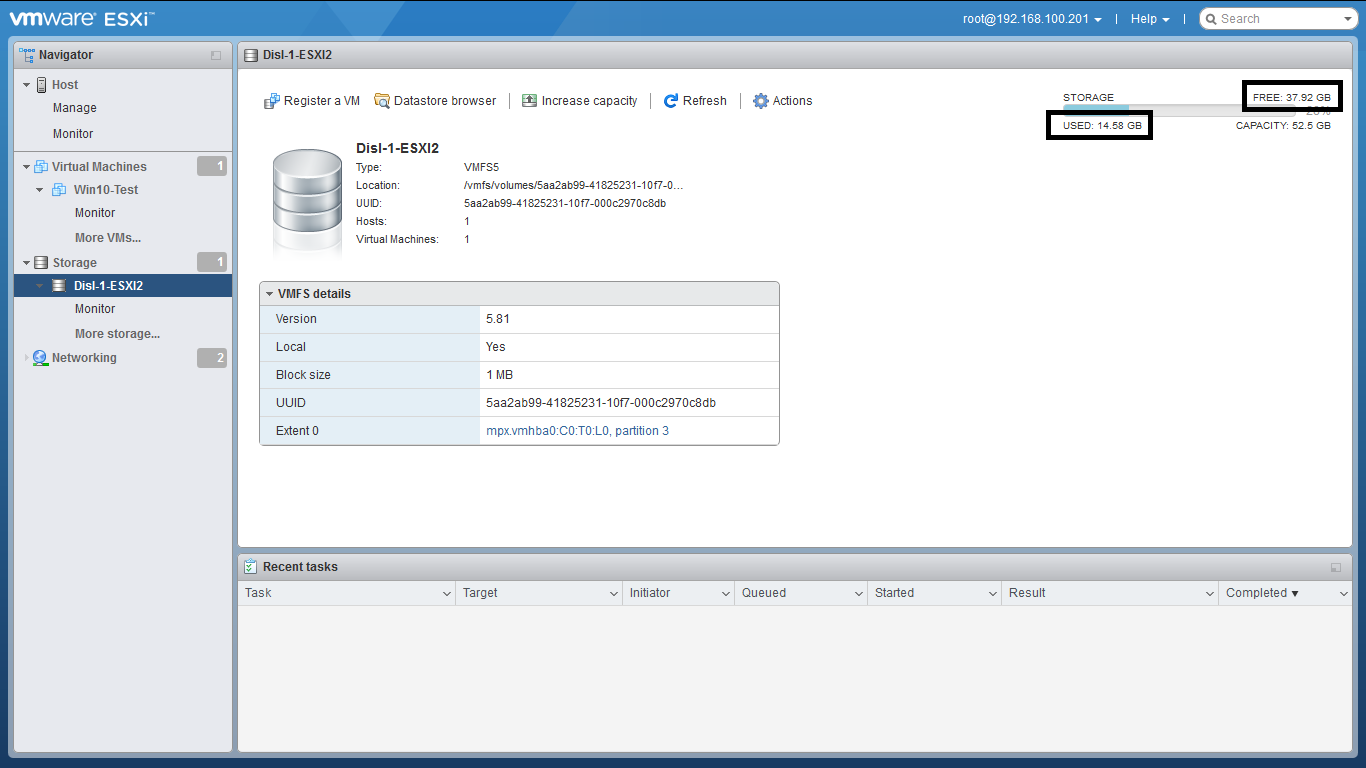Viewport: 1366px width, 768px height.
Task: Minimize the Recent tasks panel
Action: pyautogui.click(x=1336, y=567)
